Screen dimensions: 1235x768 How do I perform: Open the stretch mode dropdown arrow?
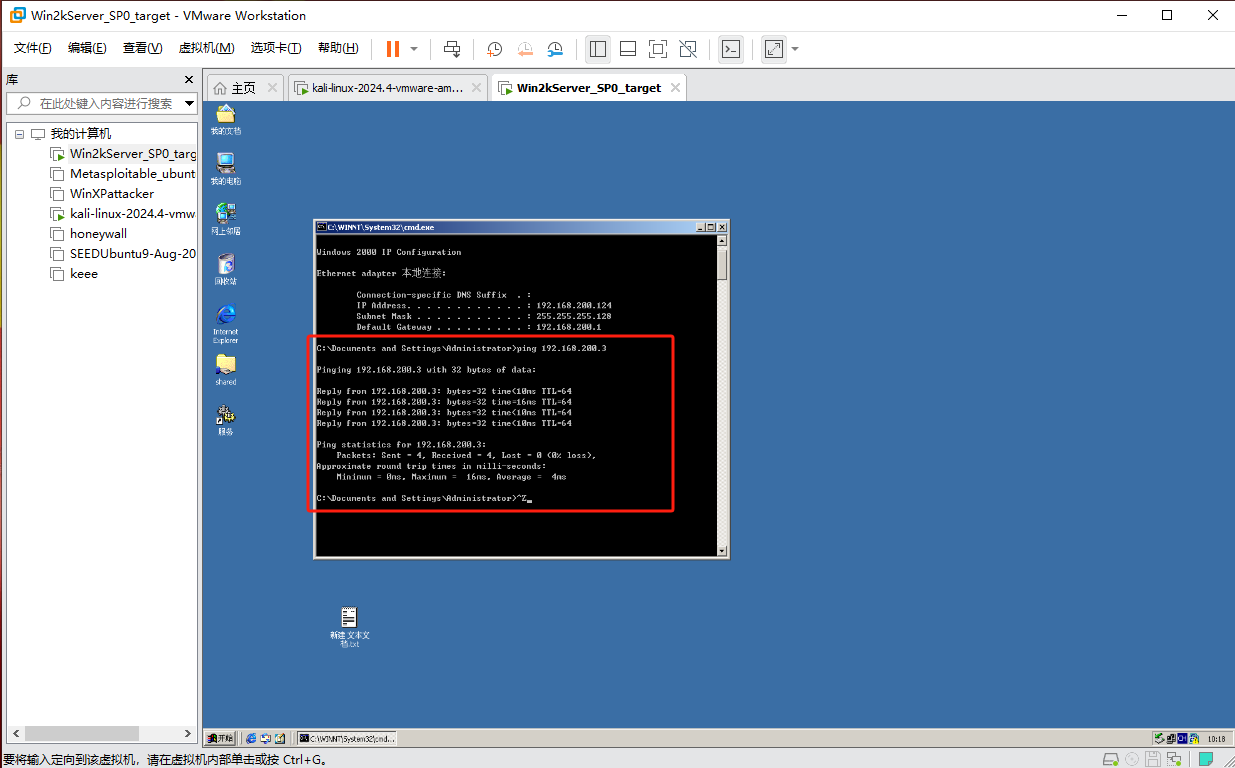click(795, 48)
